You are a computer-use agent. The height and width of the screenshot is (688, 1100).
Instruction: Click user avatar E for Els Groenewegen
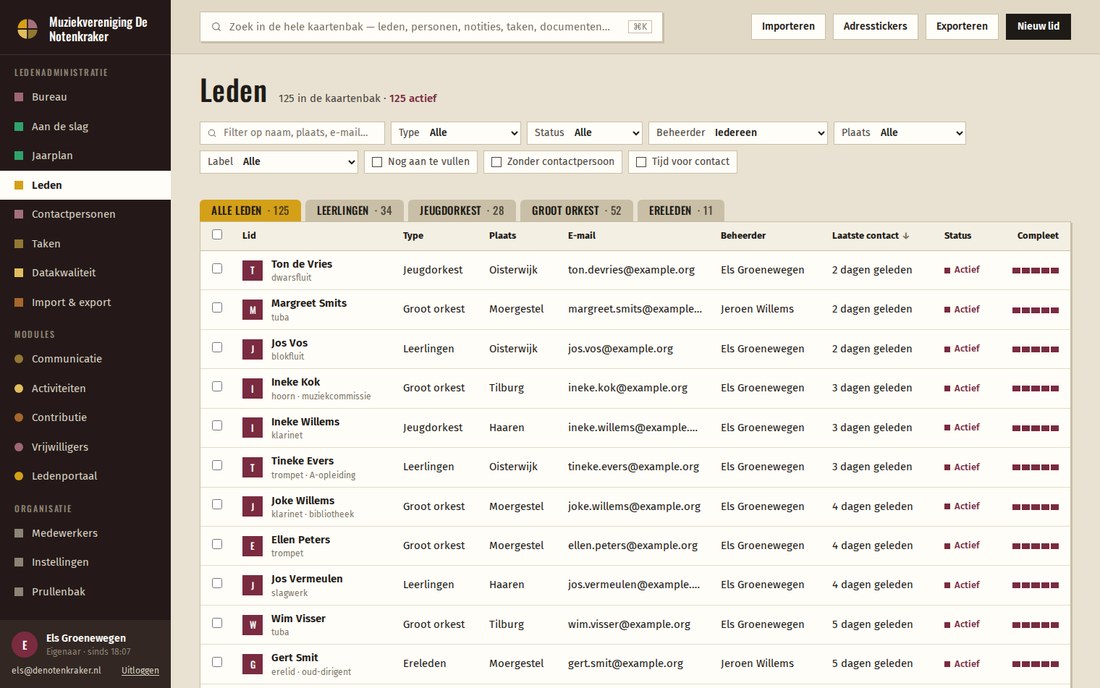(x=25, y=645)
